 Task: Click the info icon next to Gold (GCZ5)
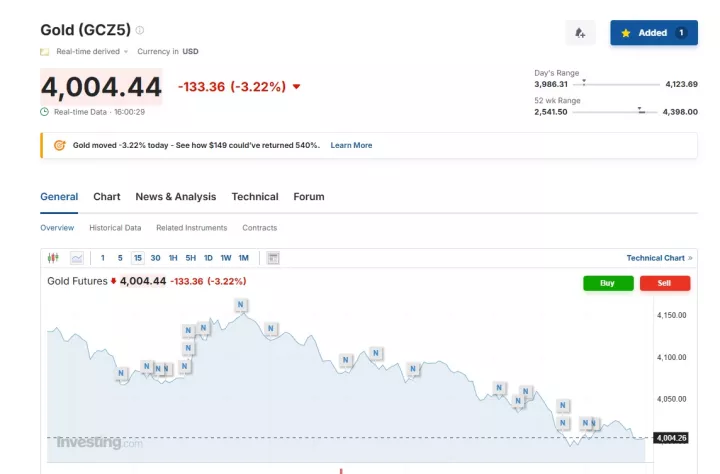pos(140,30)
